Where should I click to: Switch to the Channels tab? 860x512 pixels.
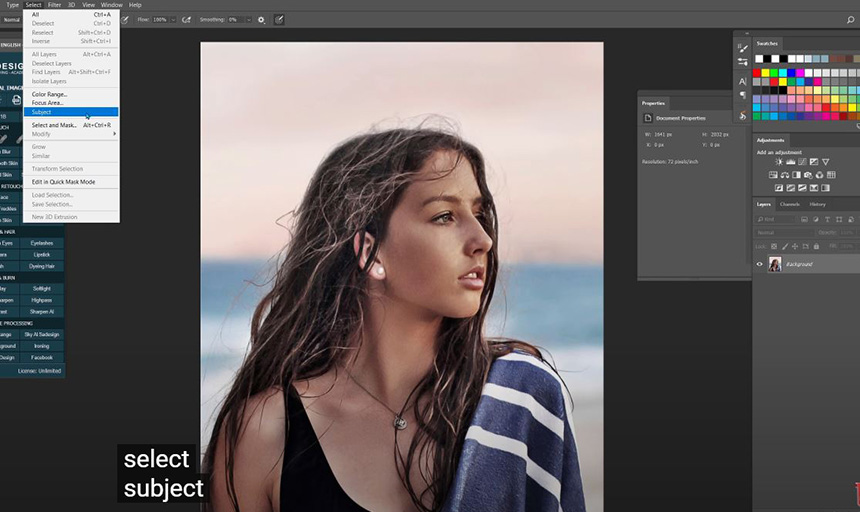(790, 204)
